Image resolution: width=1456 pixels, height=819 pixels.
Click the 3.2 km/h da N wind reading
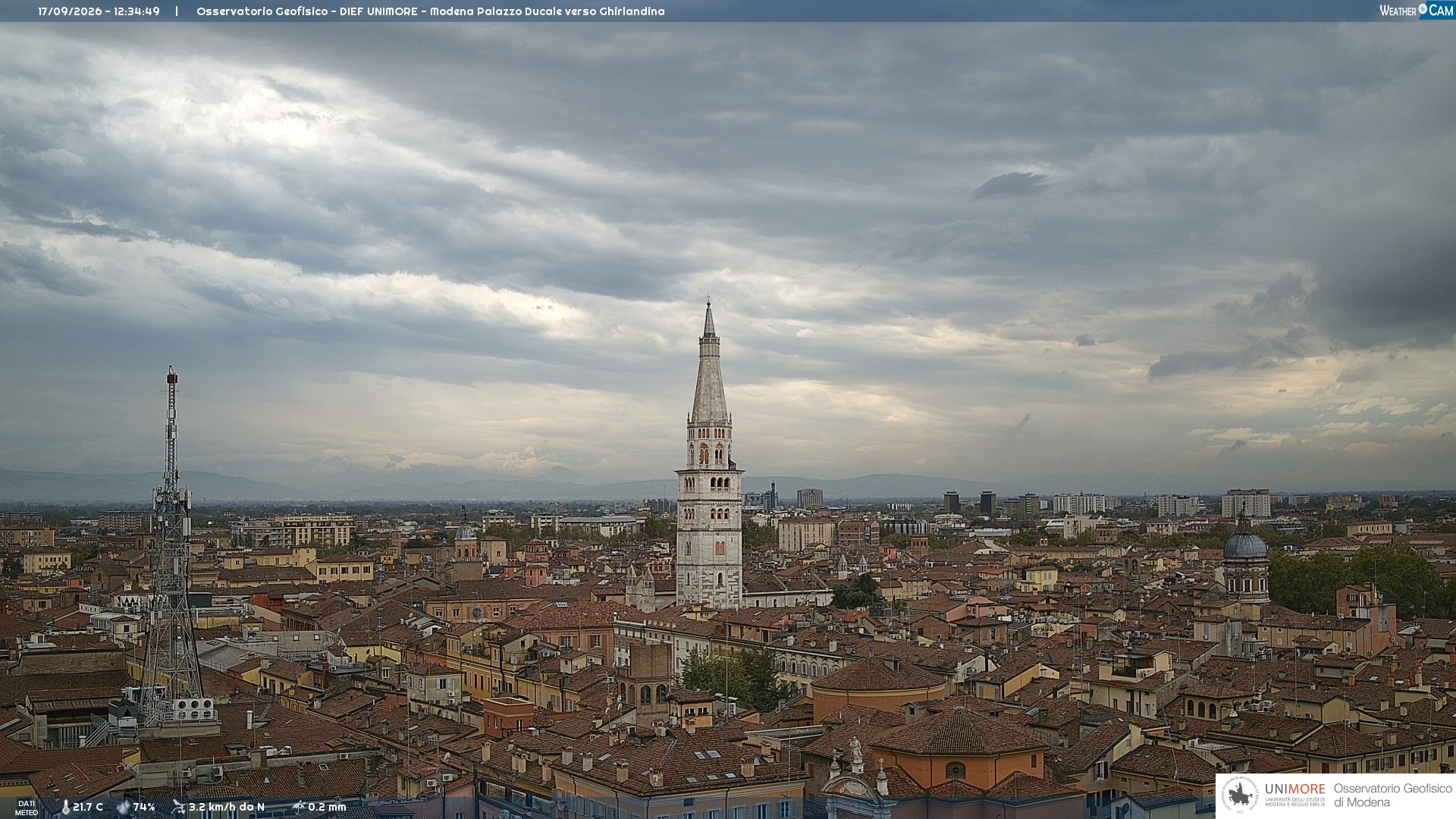227,807
